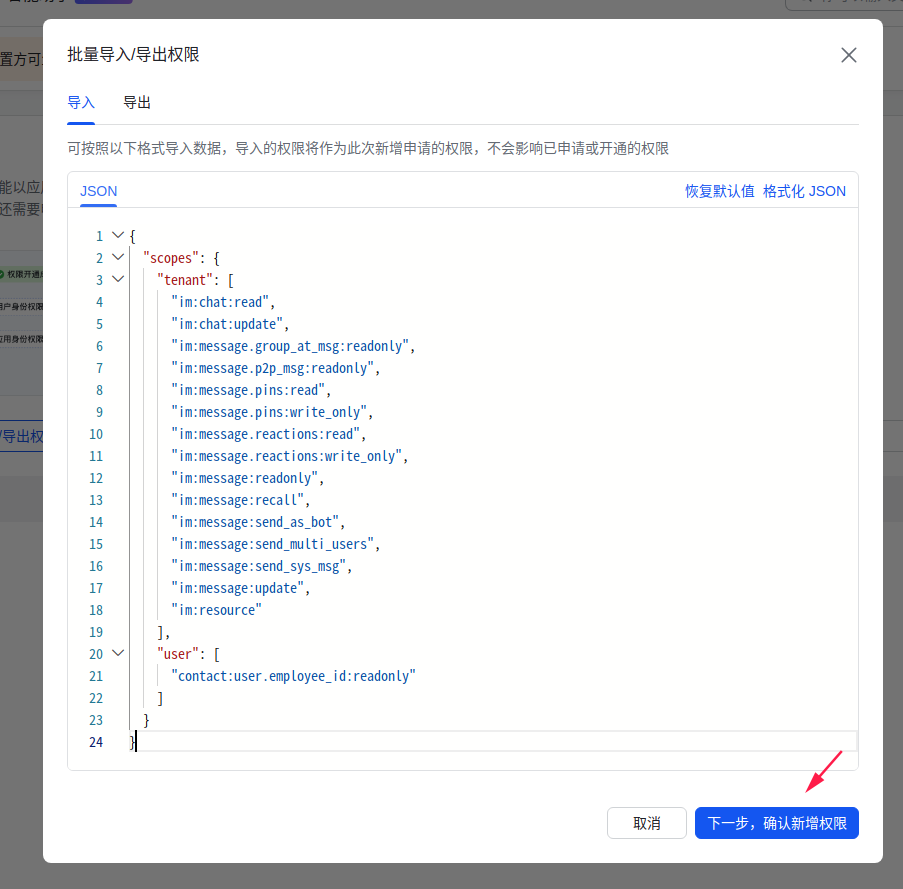Switch to the 导入 tab
Image resolution: width=903 pixels, height=889 pixels.
81,103
